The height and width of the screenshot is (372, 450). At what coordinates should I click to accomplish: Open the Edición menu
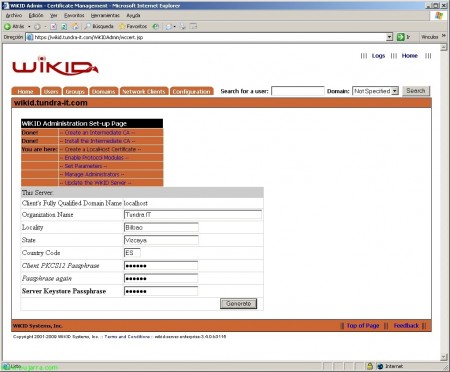(x=36, y=15)
